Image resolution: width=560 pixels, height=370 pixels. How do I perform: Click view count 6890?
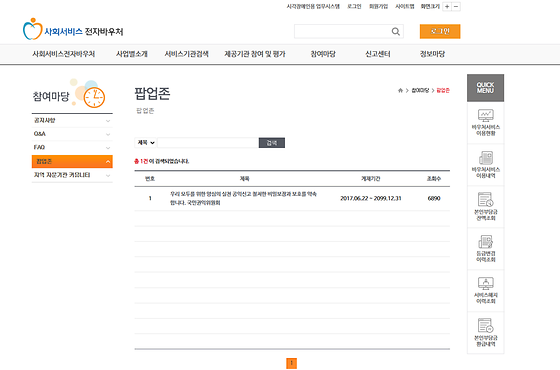434,198
